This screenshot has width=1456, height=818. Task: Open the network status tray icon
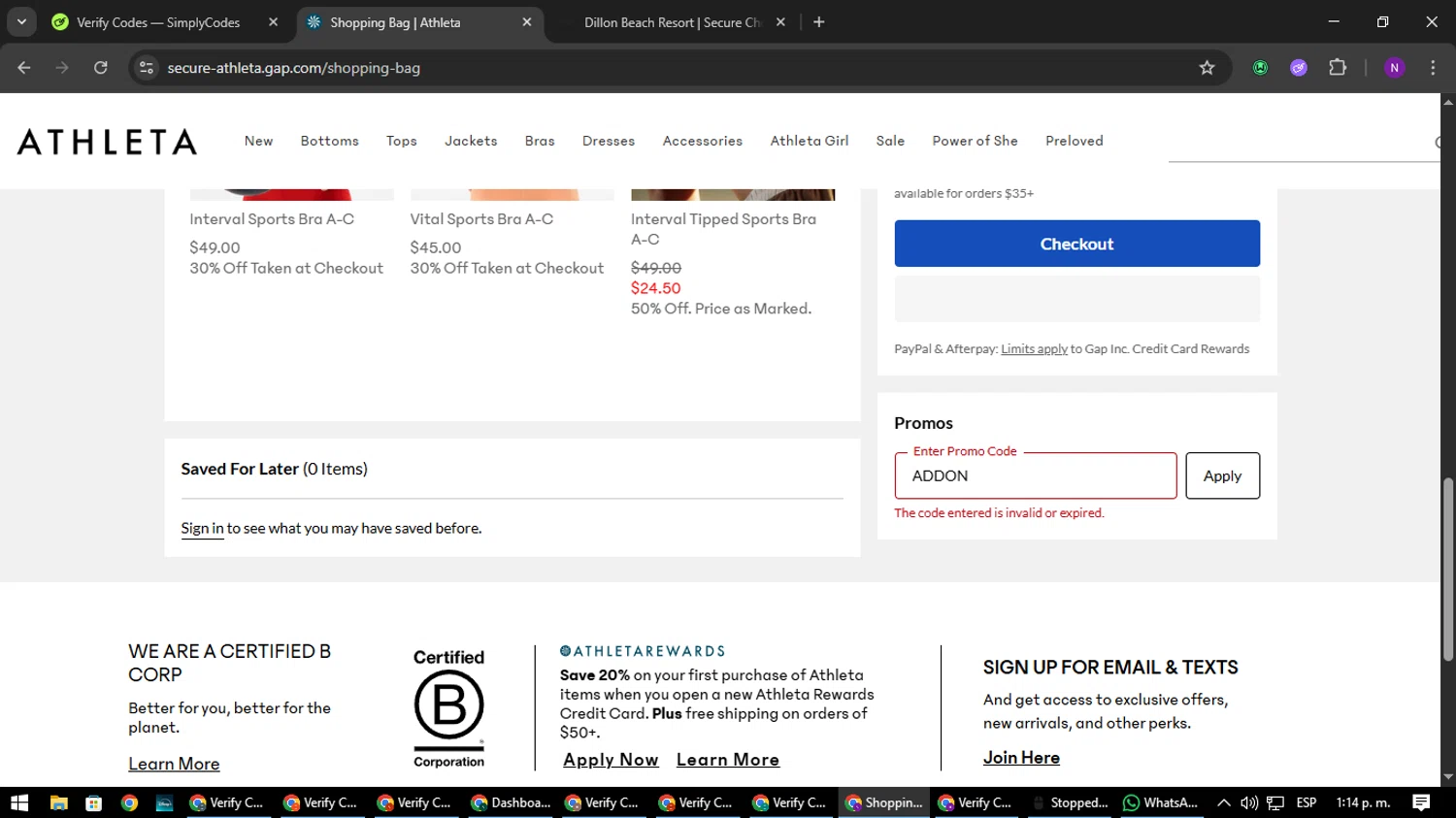(1275, 802)
